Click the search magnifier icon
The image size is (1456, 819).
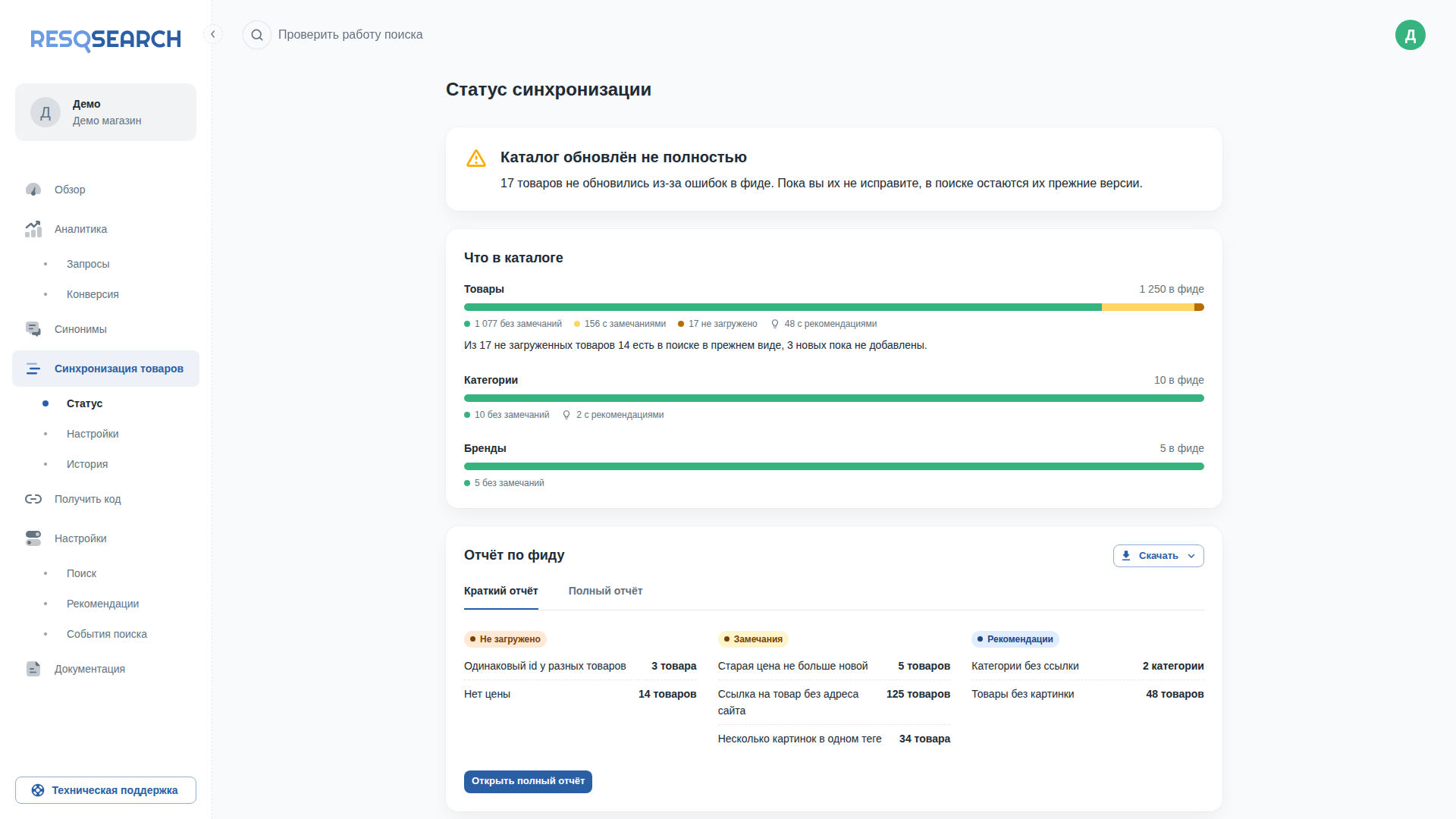[x=257, y=35]
